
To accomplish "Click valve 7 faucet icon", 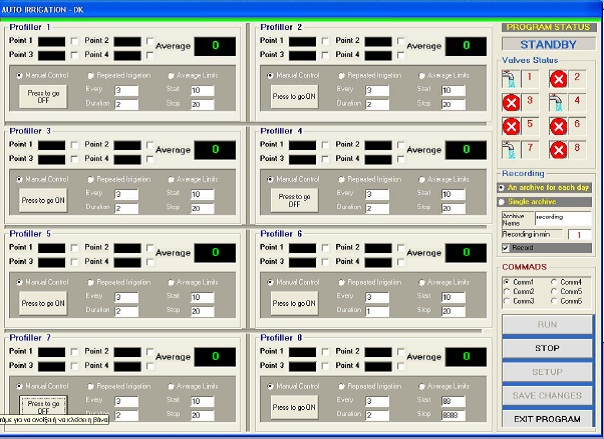I will [x=511, y=149].
